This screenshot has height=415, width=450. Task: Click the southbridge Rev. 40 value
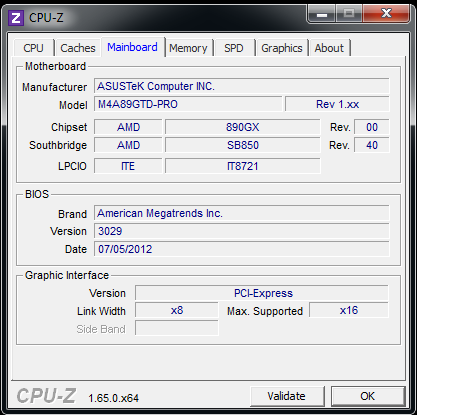(372, 145)
